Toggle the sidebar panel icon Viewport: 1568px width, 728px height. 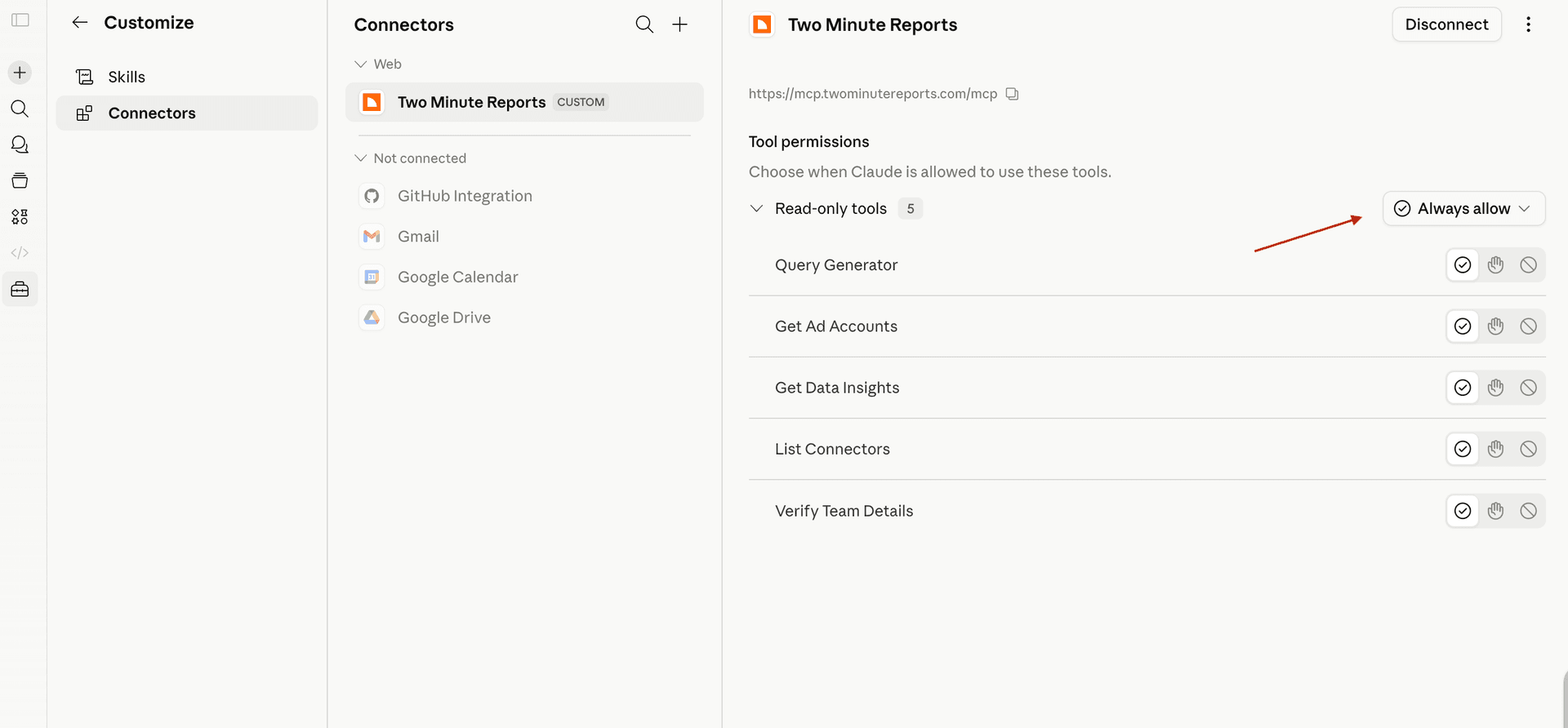(x=20, y=20)
